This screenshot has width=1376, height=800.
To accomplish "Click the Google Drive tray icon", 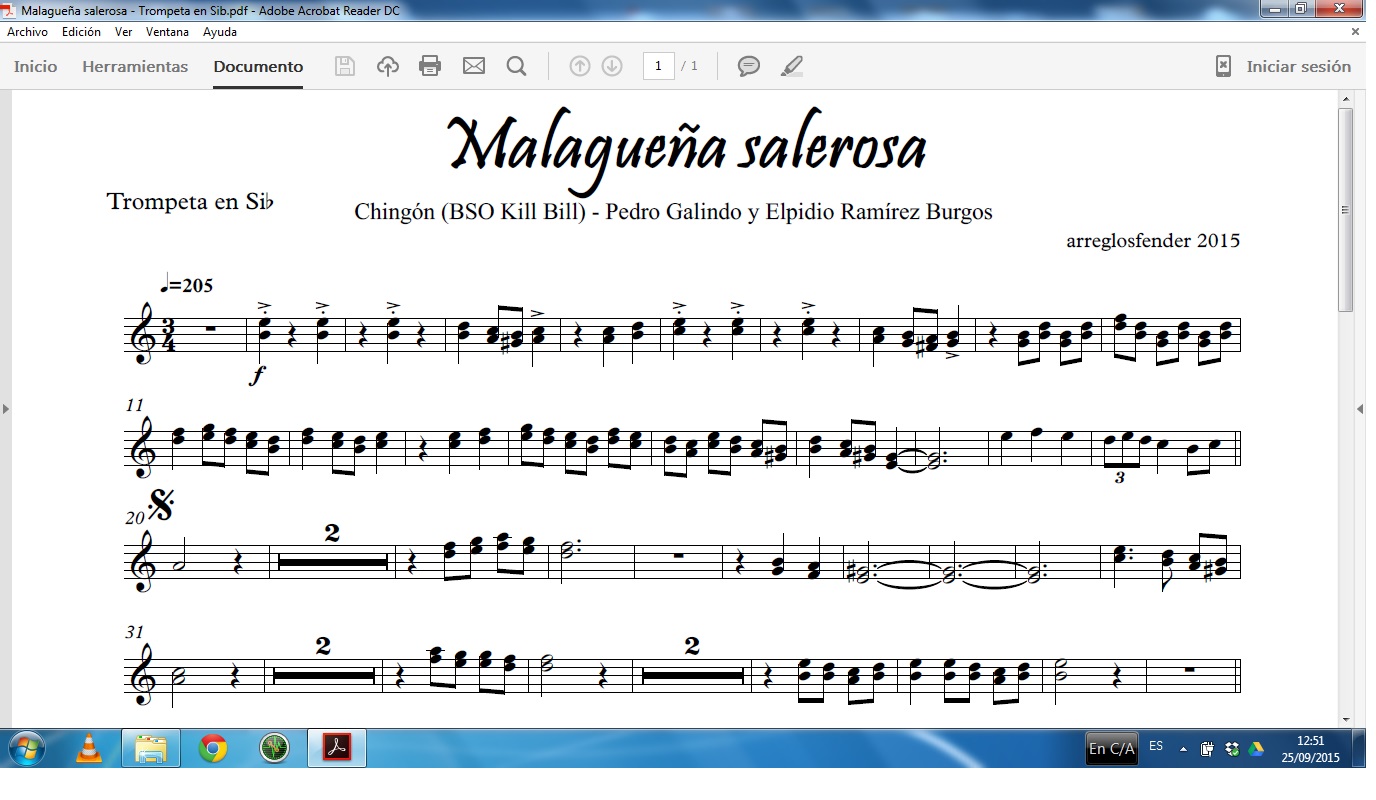I will click(x=1255, y=749).
